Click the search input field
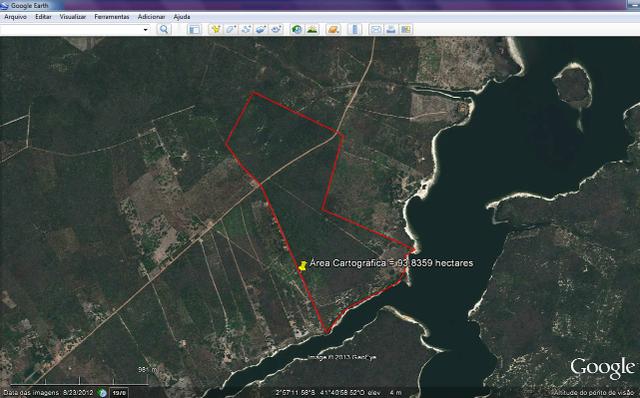This screenshot has width=640, height=398. tap(71, 29)
